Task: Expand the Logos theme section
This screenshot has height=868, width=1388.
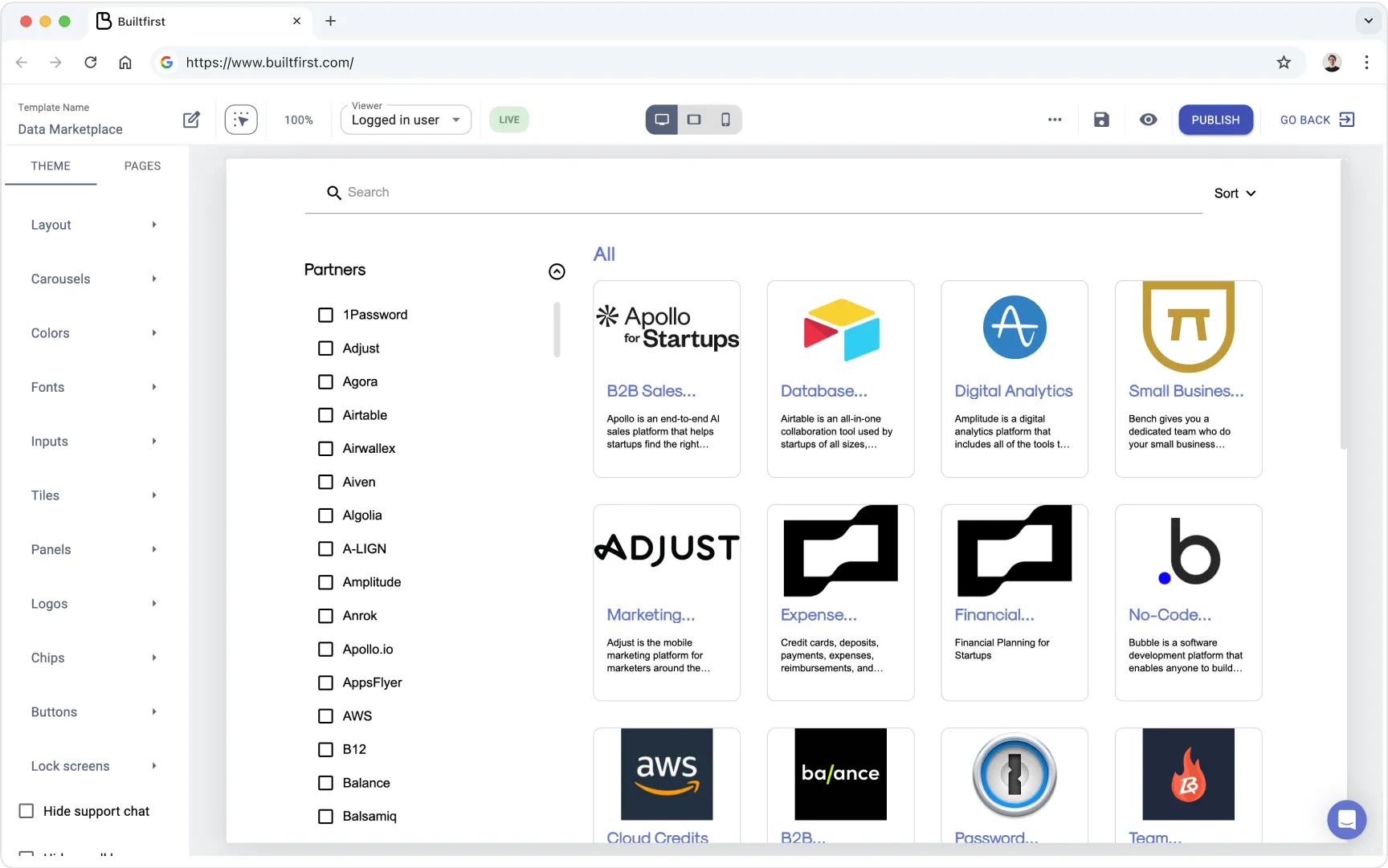Action: [94, 604]
